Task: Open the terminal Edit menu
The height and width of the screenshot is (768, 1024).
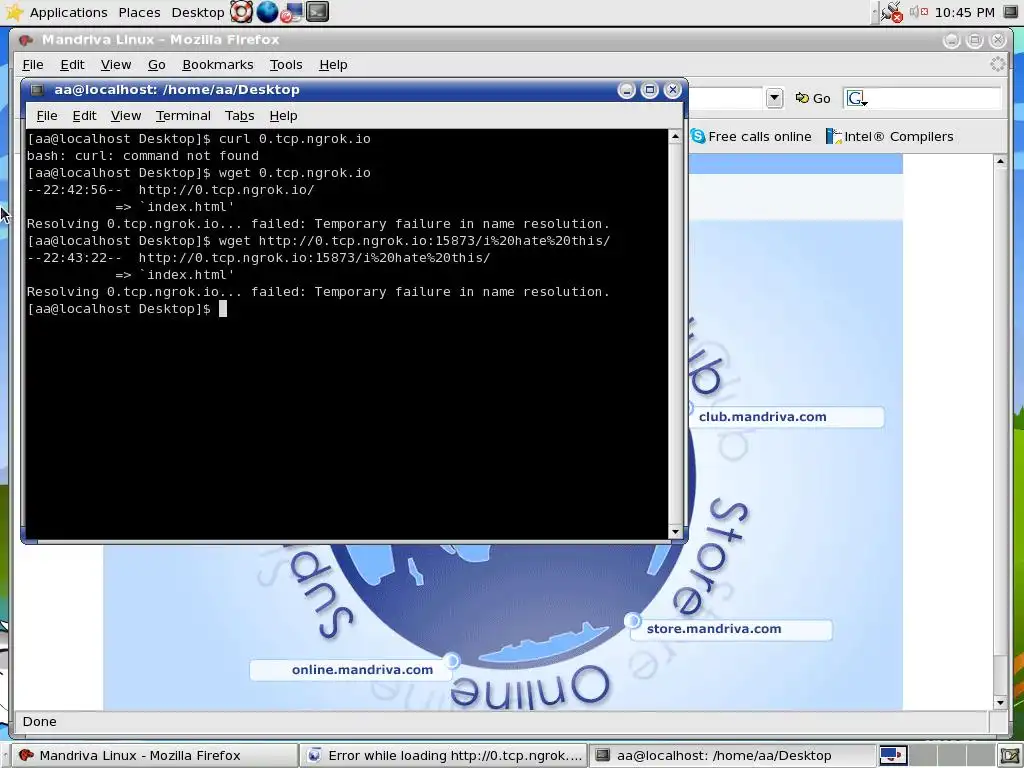Action: click(x=84, y=116)
